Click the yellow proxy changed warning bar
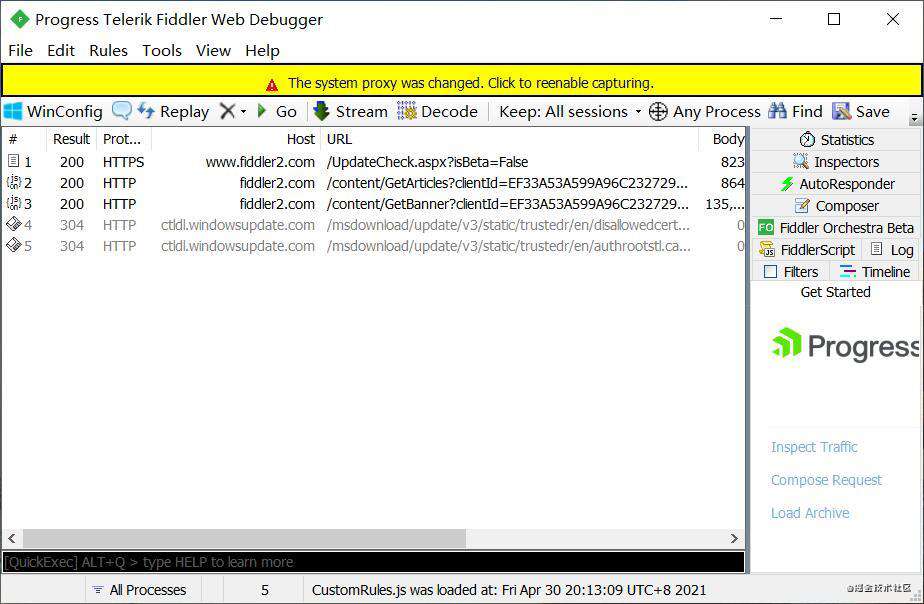The height and width of the screenshot is (604, 924). tap(462, 81)
